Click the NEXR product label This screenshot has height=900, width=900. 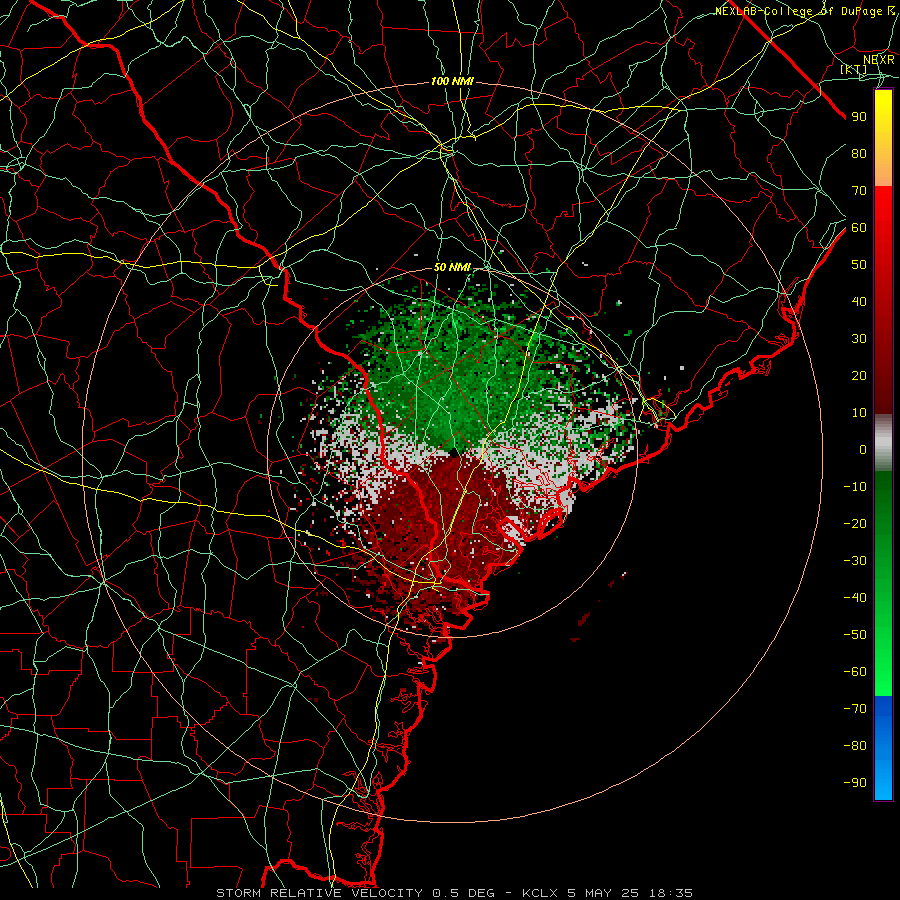coord(878,60)
